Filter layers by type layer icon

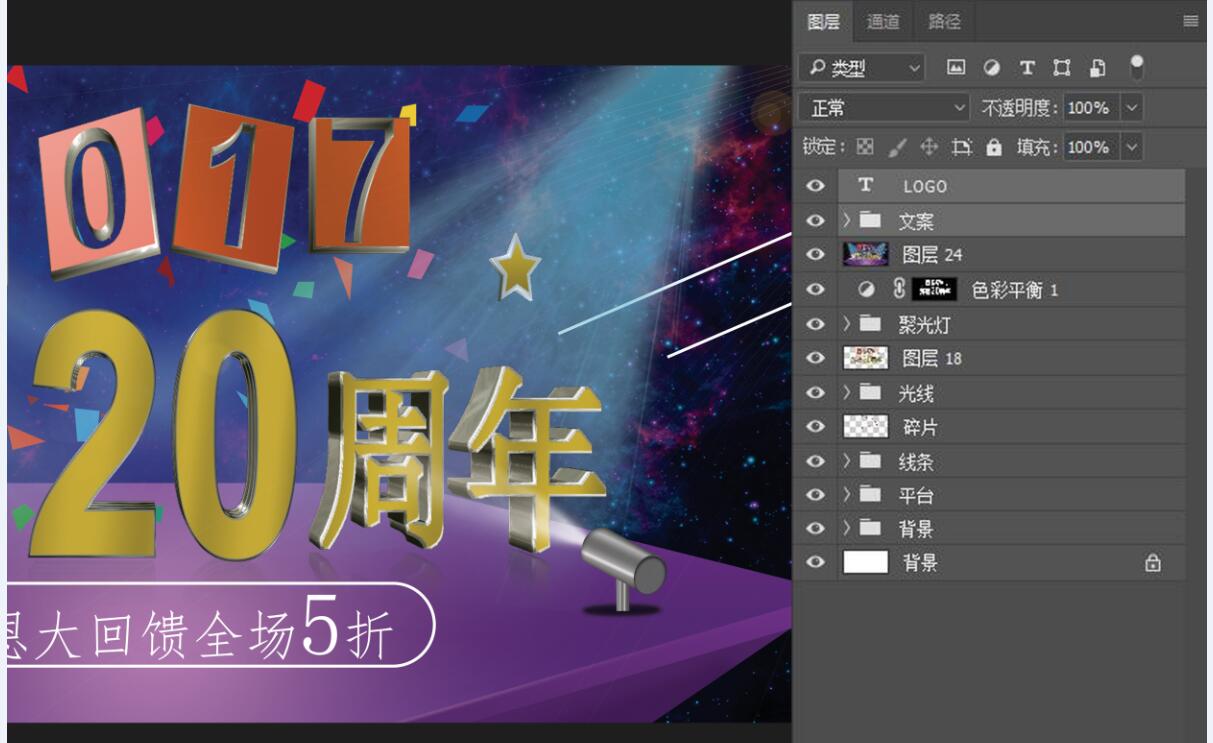pos(1026,68)
